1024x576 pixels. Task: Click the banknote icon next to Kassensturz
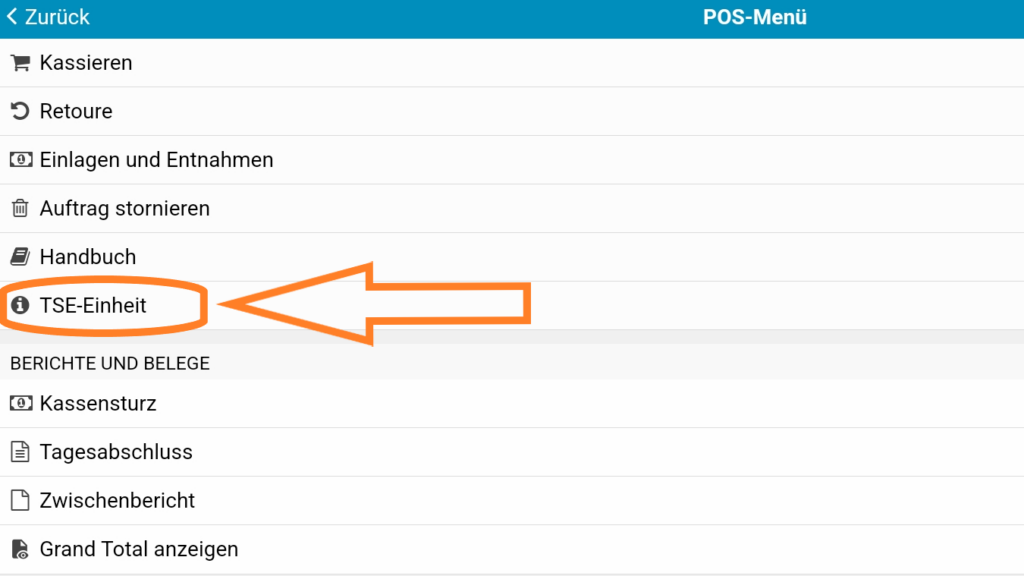[x=20, y=403]
